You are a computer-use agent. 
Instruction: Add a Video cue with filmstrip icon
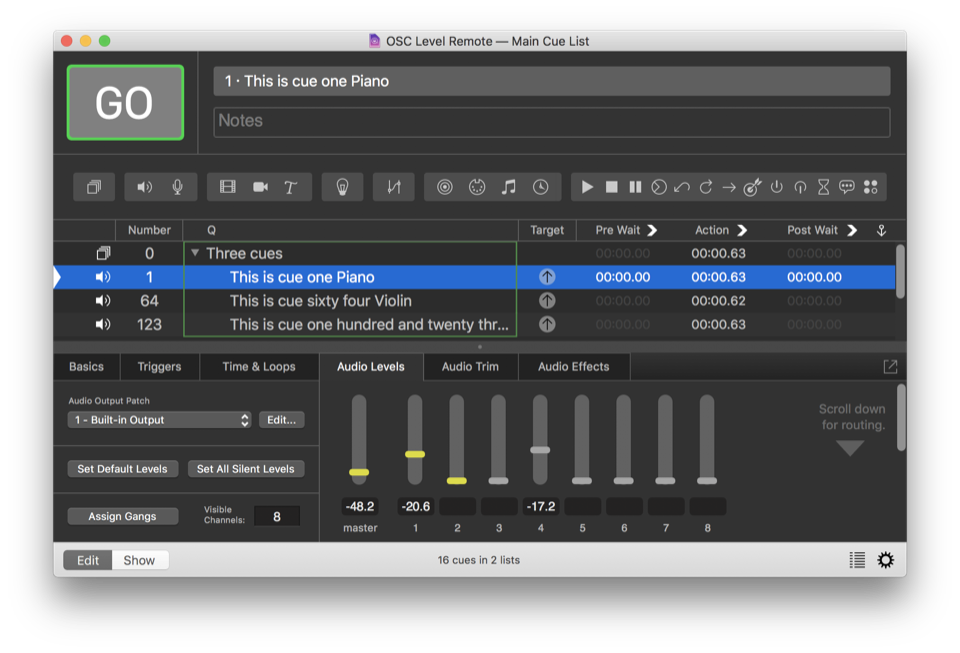click(228, 187)
